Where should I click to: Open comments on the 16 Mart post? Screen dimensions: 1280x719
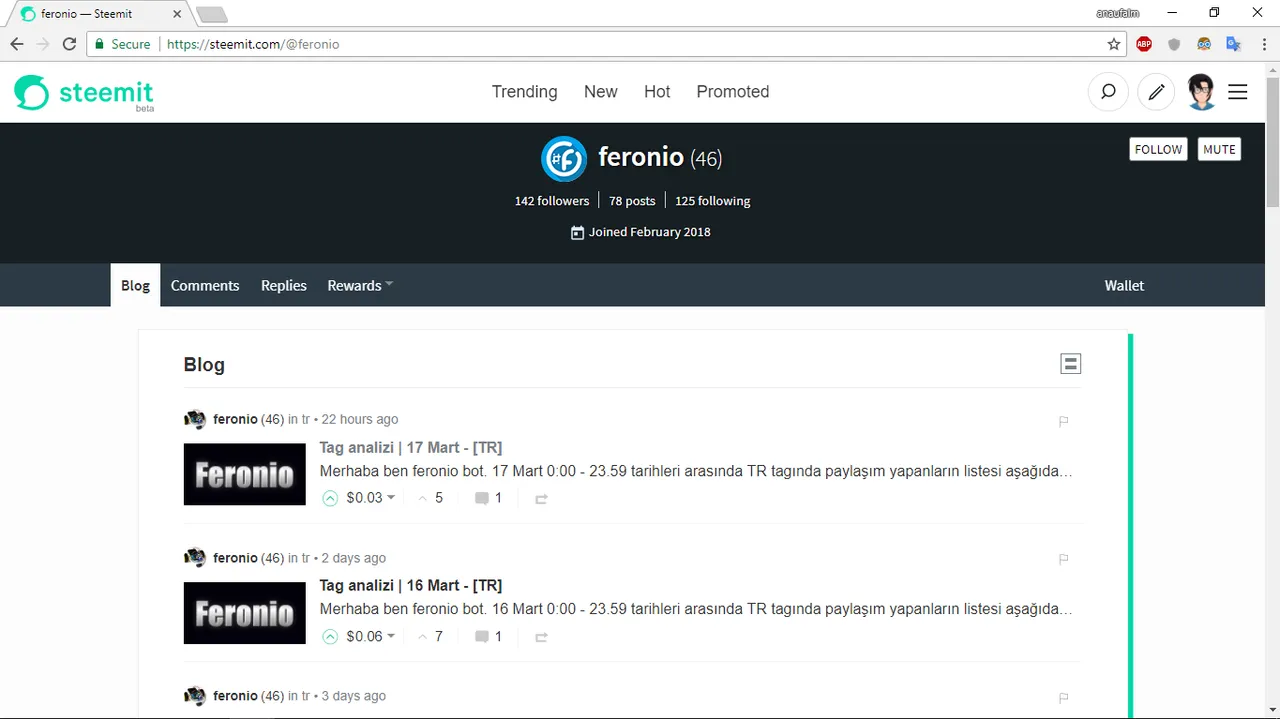[x=488, y=636]
